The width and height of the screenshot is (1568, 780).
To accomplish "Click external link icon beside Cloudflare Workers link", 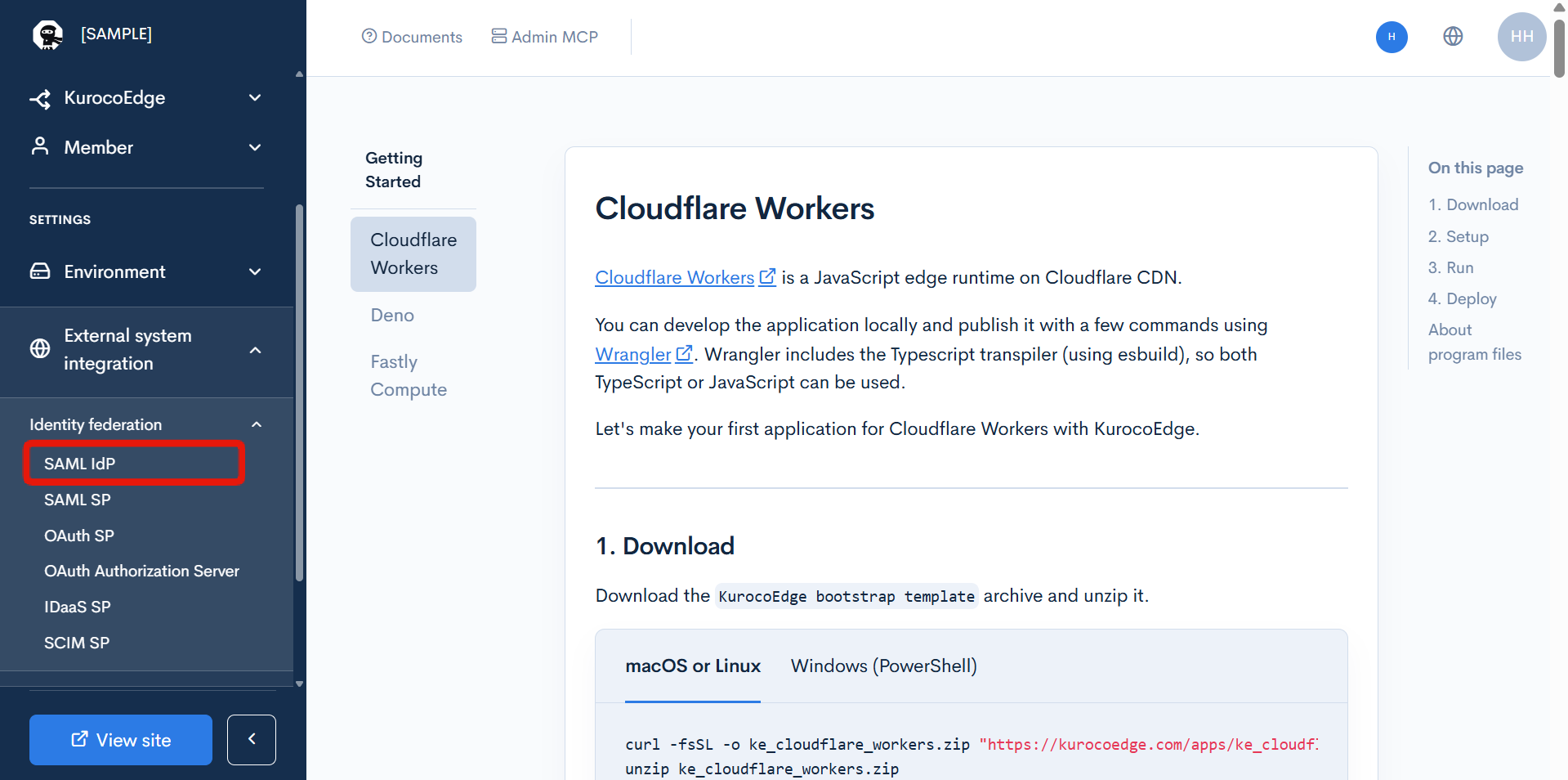I will point(767,277).
